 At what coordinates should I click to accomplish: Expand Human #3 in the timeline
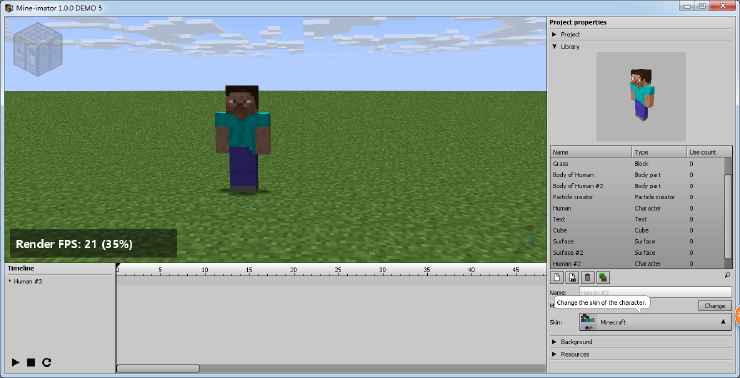[9, 281]
